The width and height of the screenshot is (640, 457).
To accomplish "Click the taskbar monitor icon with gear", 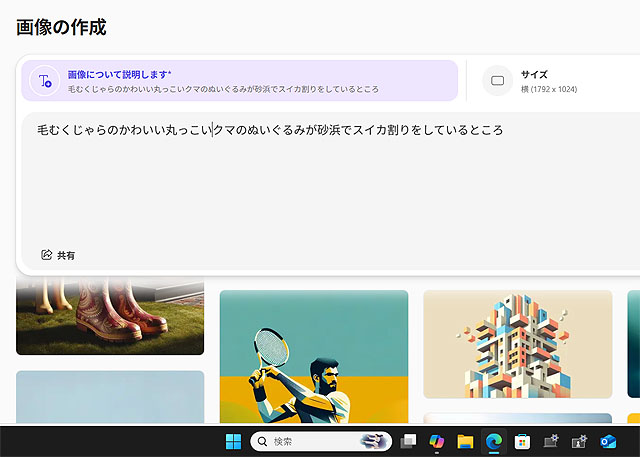I will [x=551, y=441].
